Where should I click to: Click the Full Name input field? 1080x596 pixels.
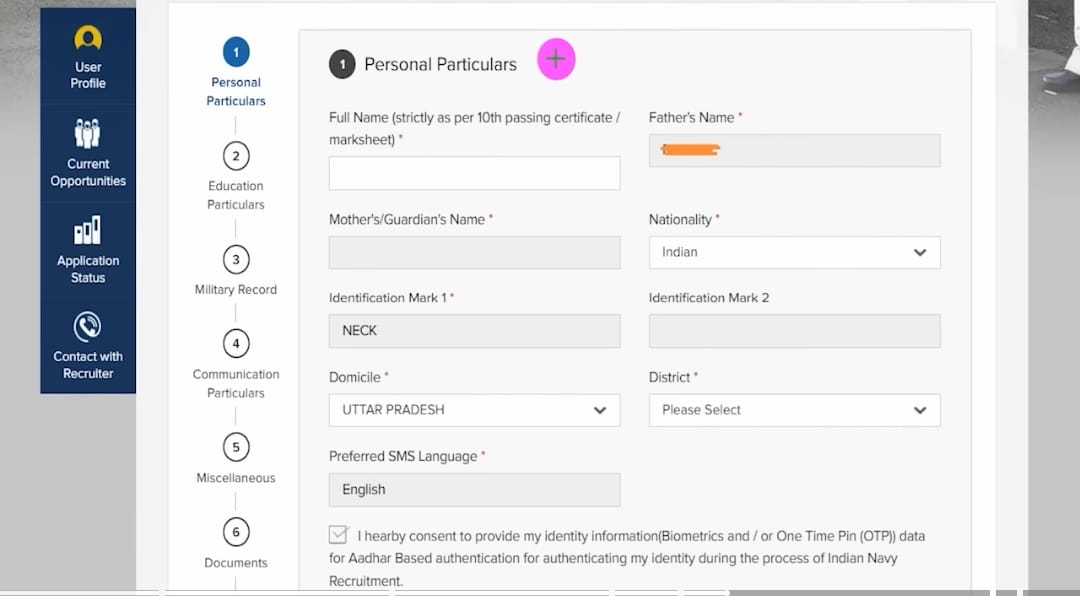474,173
